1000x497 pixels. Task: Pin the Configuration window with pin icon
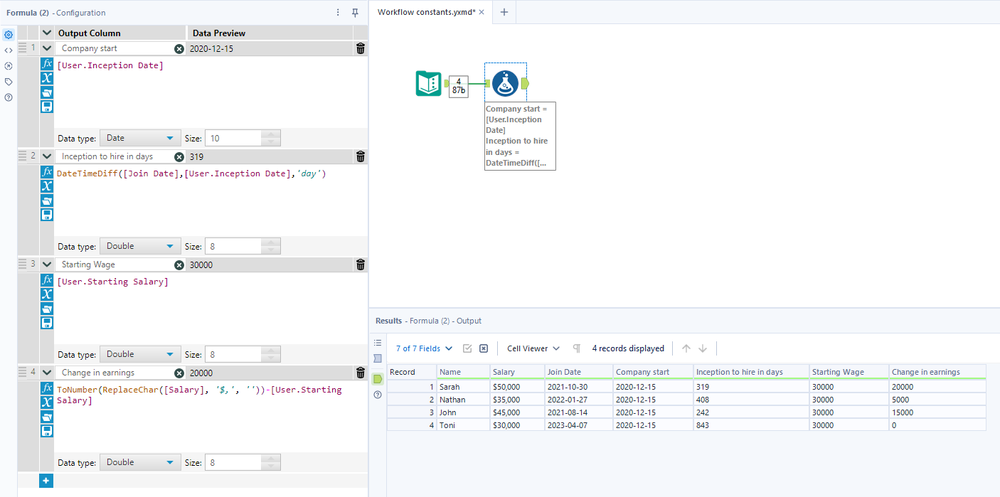[x=355, y=12]
